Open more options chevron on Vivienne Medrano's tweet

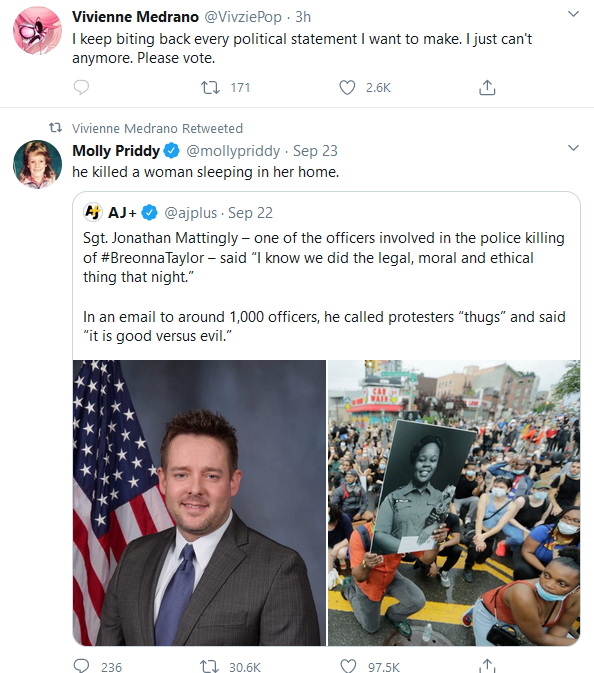573,14
